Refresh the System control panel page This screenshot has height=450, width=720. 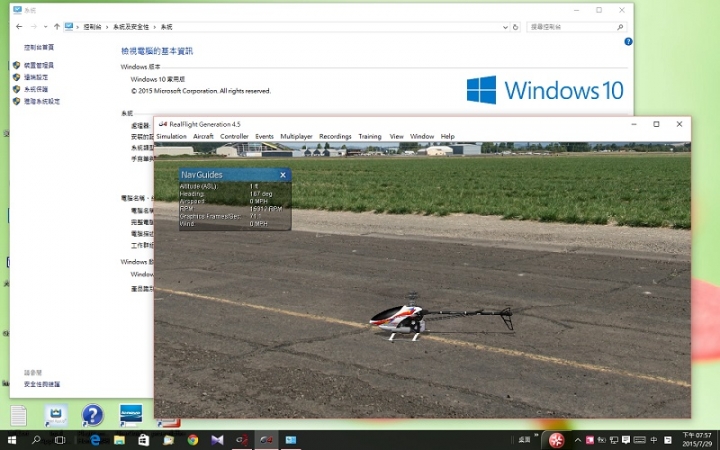(x=515, y=27)
